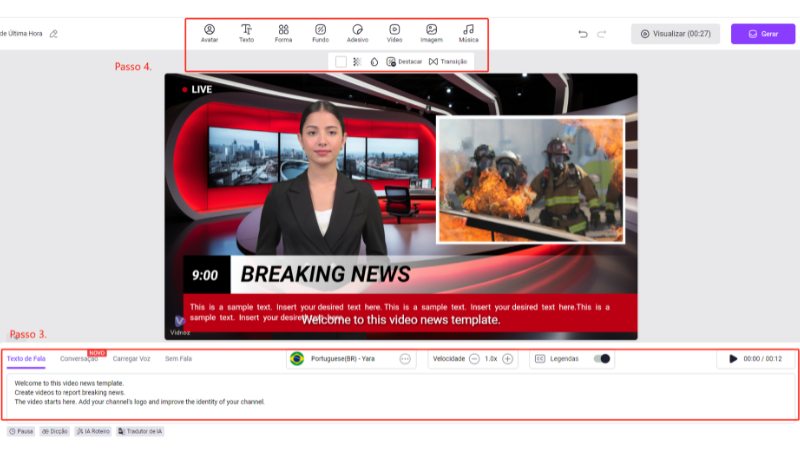The image size is (800, 457).
Task: Switch to the Conversação tab
Action: coord(79,359)
